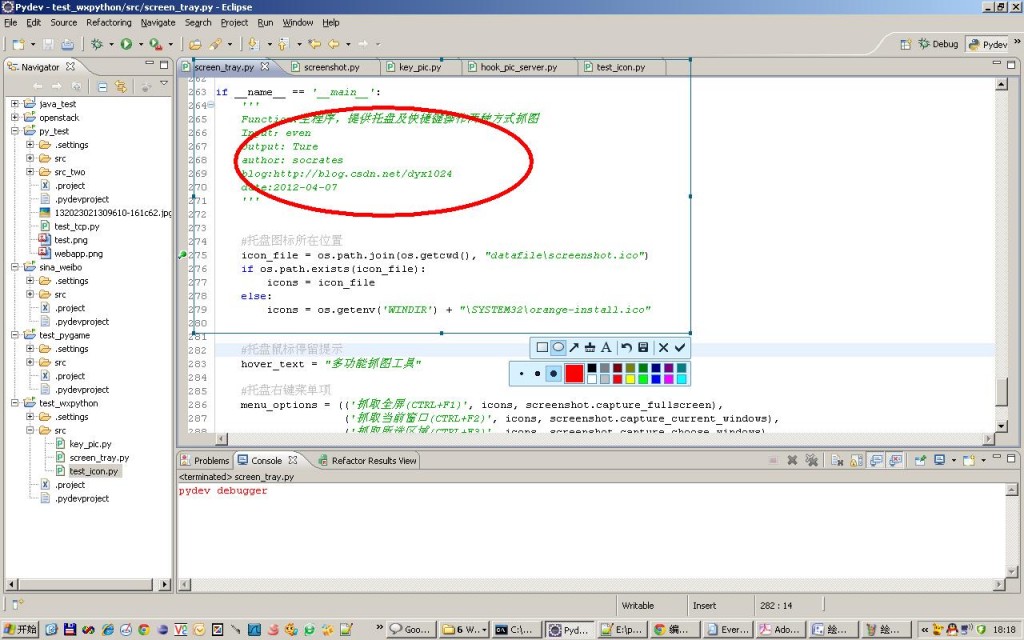Toggle Link with Editor in Navigator
The image size is (1024, 640).
(121, 86)
